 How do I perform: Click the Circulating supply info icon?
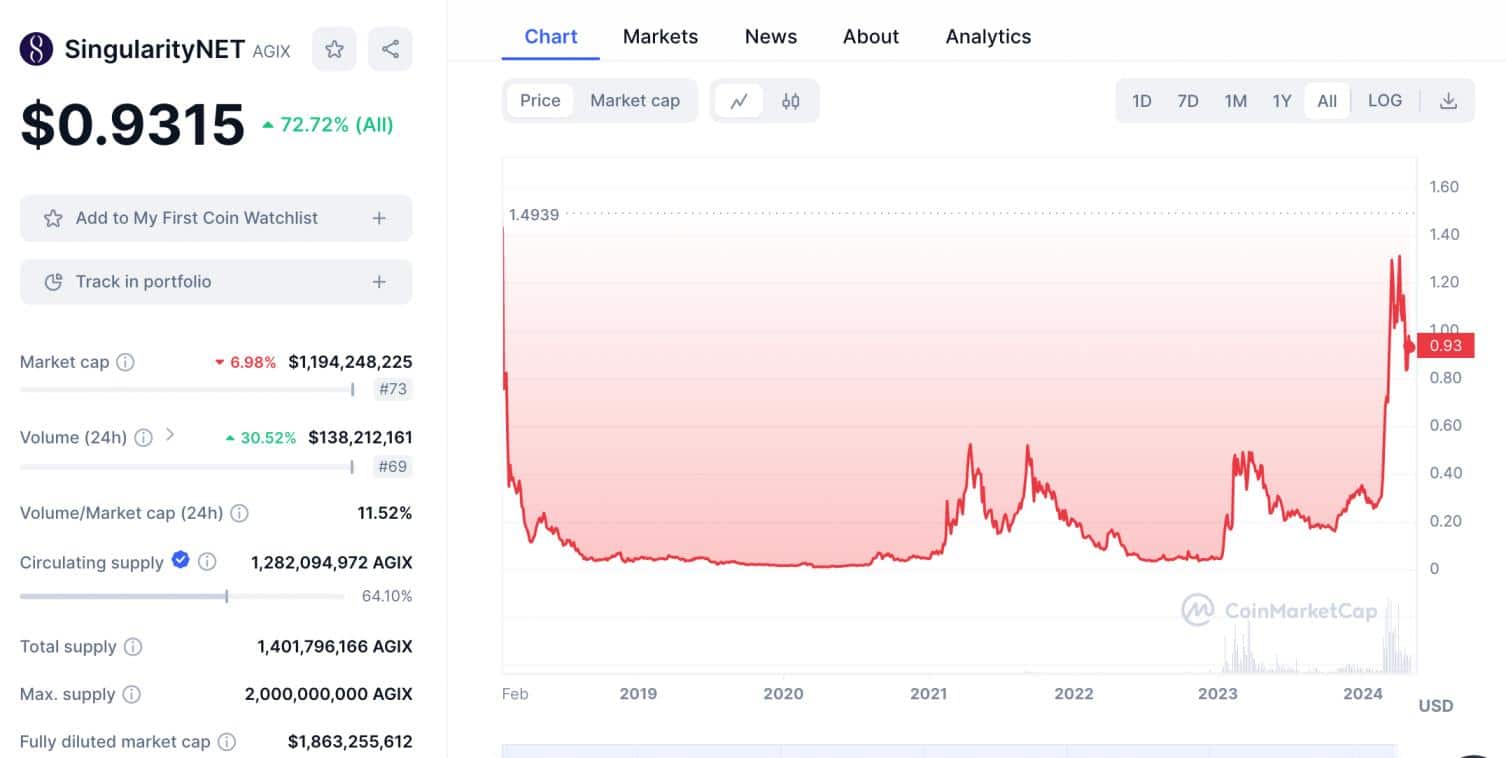207,562
